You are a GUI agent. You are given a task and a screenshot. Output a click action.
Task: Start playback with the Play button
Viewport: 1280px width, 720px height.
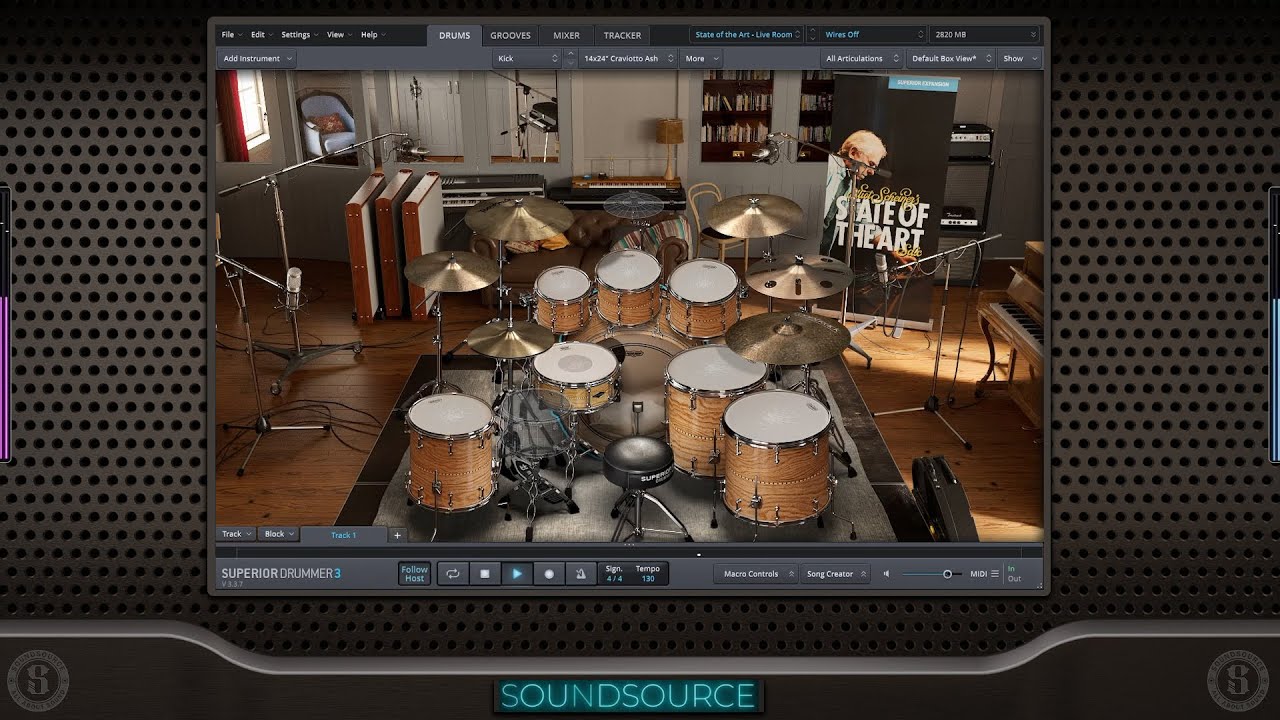point(517,574)
